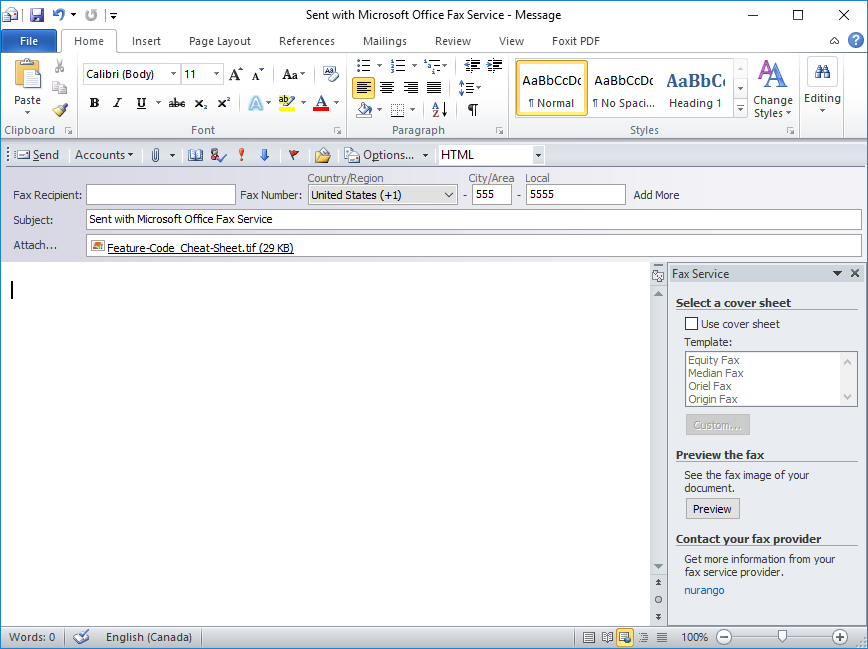The width and height of the screenshot is (868, 649).
Task: Switch to the Review tab
Action: [x=453, y=41]
